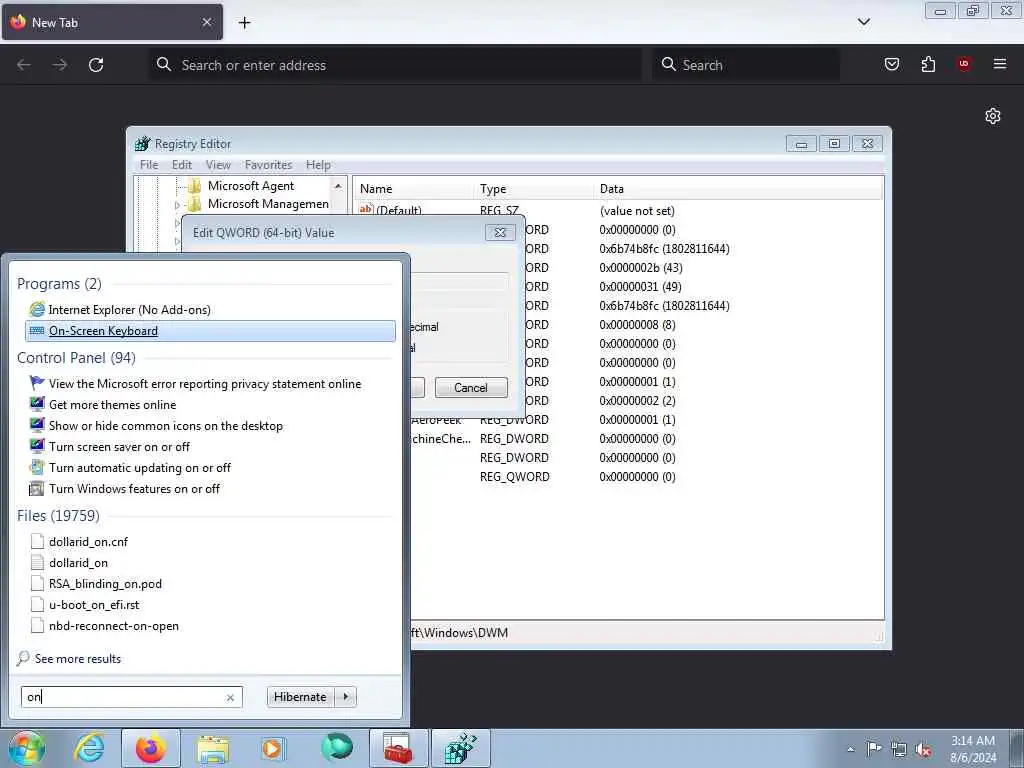Open clock showing 3:14 AM
Image resolution: width=1024 pixels, height=768 pixels.
point(973,748)
